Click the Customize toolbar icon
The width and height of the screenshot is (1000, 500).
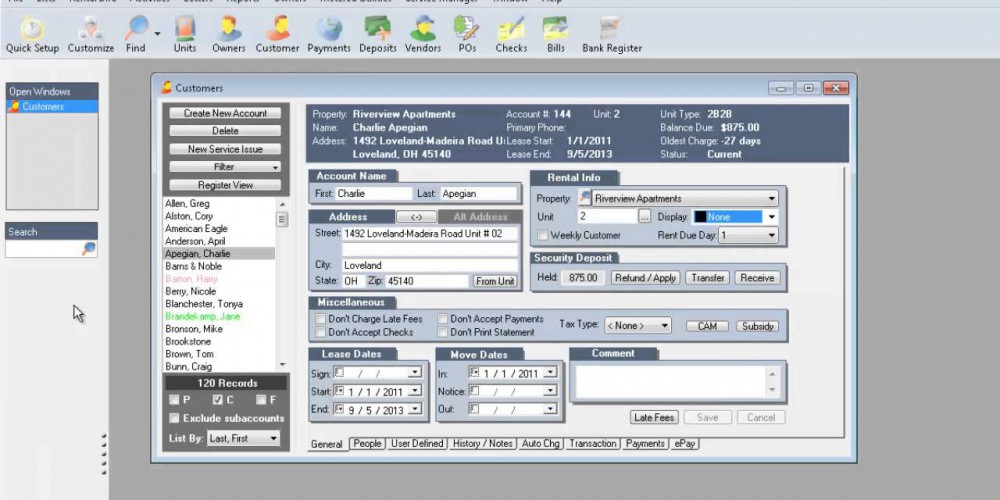click(91, 35)
